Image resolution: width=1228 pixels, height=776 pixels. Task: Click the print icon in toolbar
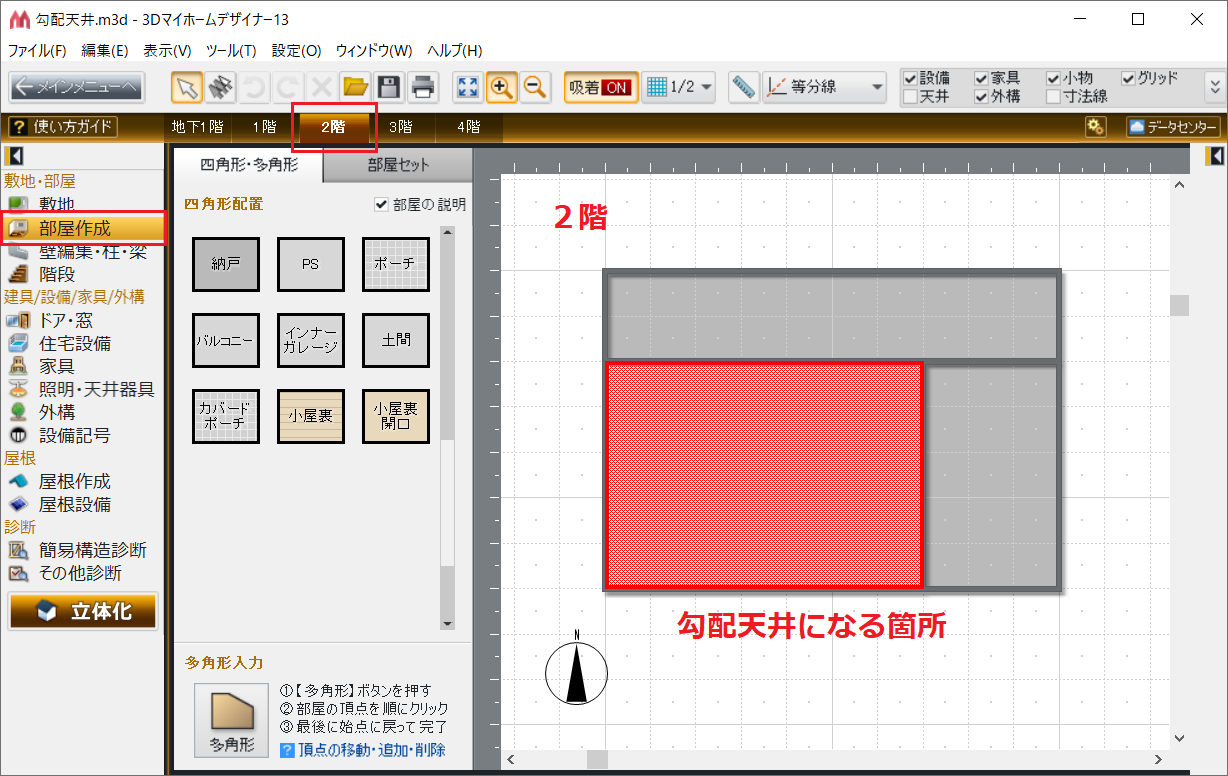click(423, 87)
